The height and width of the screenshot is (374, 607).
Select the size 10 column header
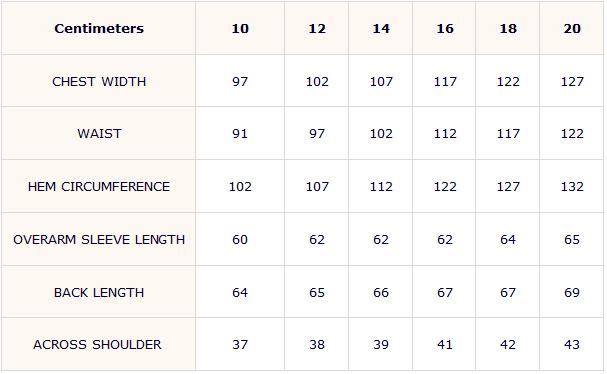[240, 28]
